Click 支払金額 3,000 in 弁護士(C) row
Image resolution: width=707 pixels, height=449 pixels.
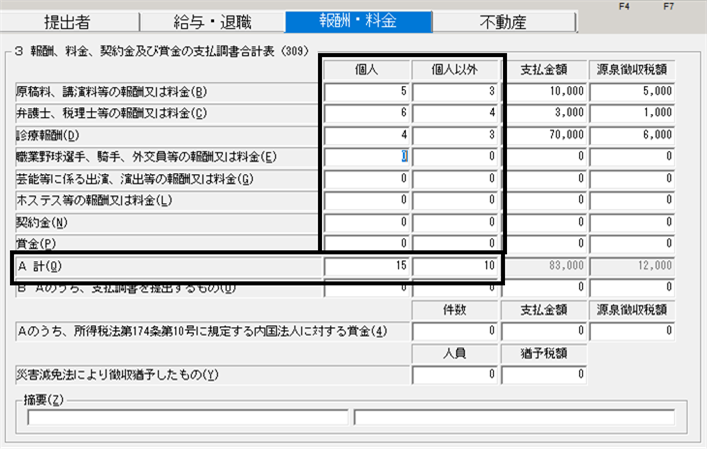[x=544, y=113]
